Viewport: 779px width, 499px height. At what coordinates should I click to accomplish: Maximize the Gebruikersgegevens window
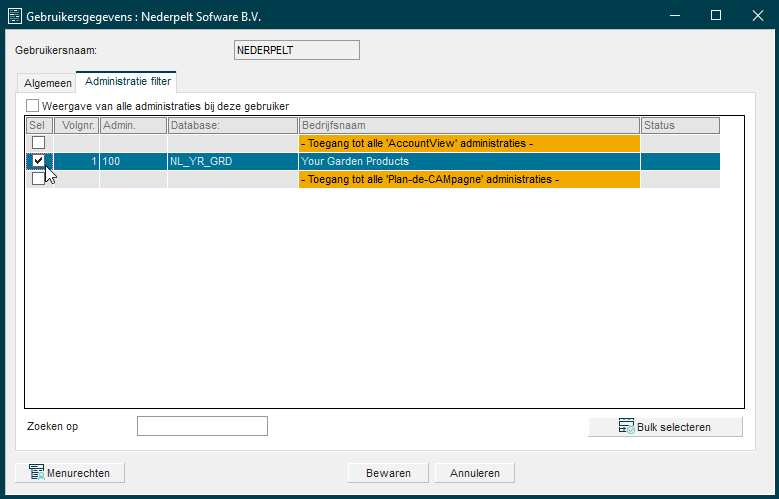715,16
